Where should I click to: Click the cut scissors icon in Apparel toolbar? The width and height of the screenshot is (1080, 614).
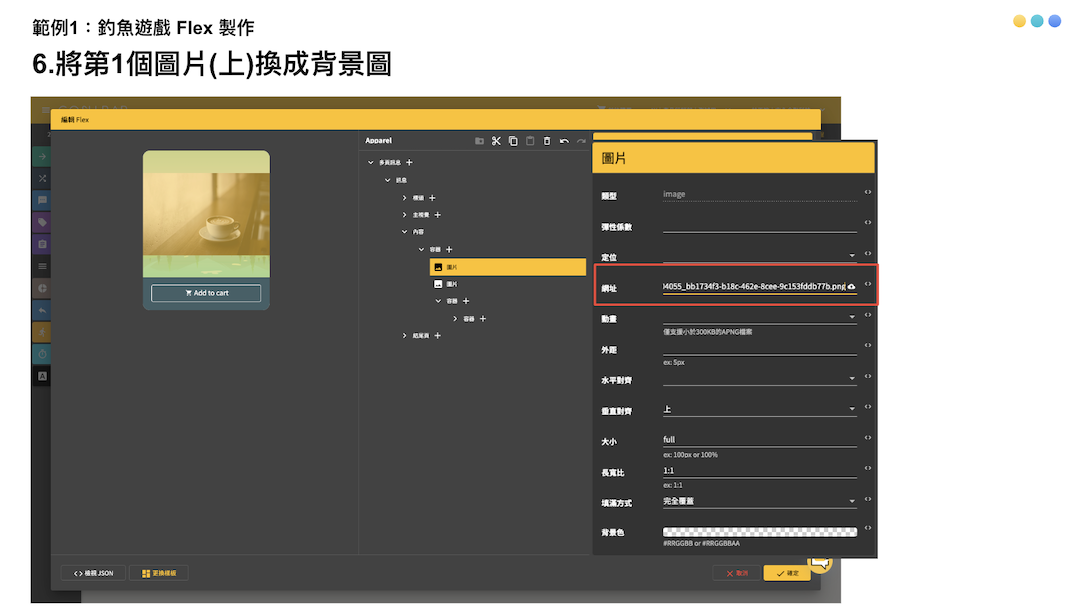coord(496,141)
